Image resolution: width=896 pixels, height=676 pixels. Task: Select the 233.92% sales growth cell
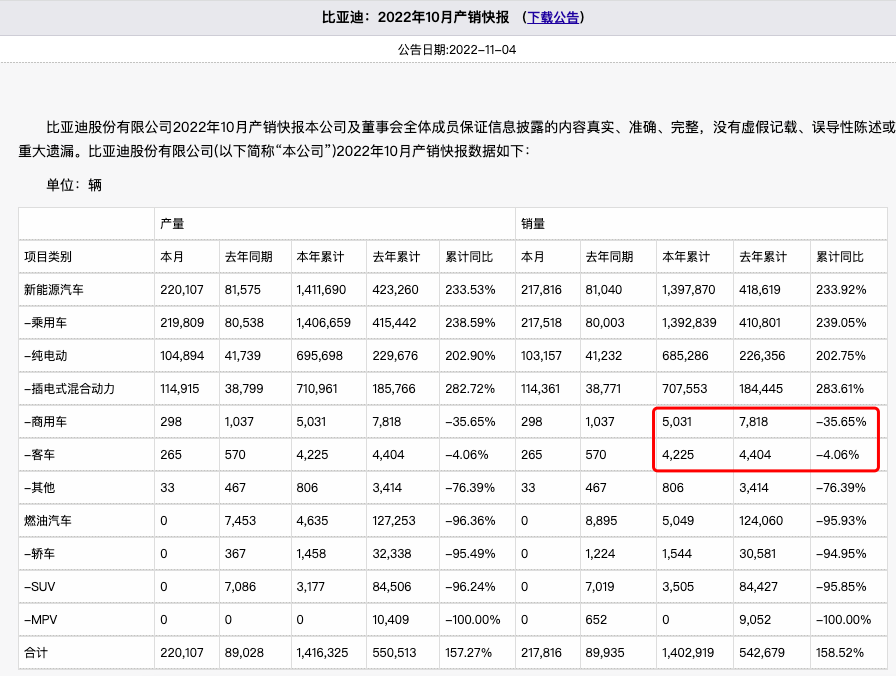tap(840, 290)
